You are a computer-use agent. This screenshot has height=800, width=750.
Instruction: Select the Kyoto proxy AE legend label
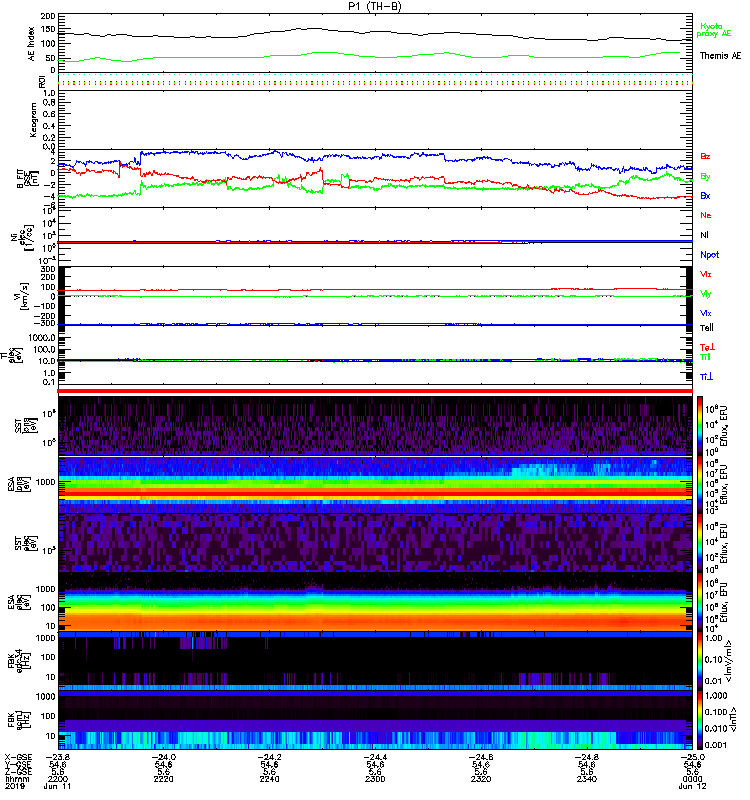[714, 30]
